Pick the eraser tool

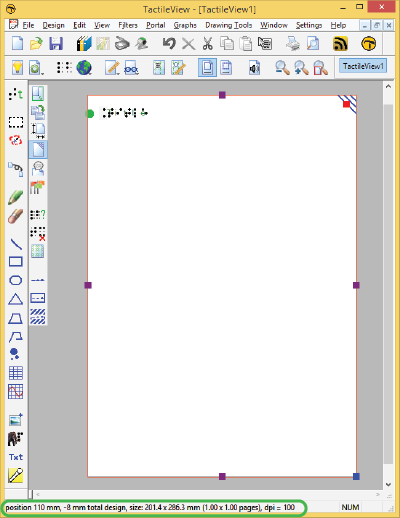coord(15,216)
